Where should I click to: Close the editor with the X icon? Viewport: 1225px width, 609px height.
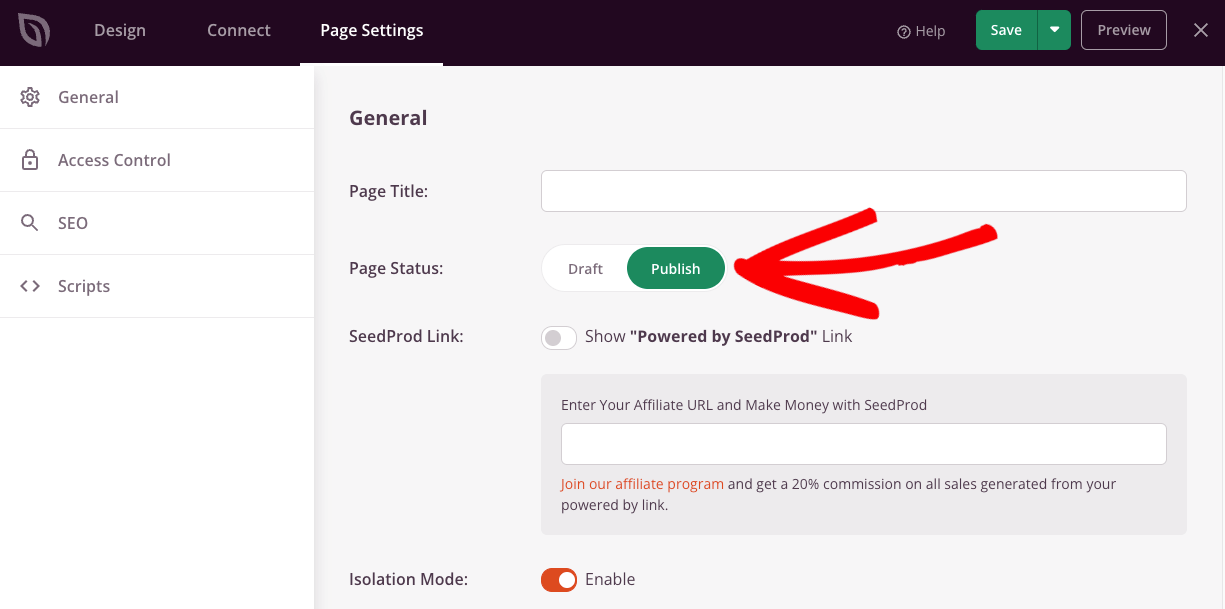point(1200,30)
